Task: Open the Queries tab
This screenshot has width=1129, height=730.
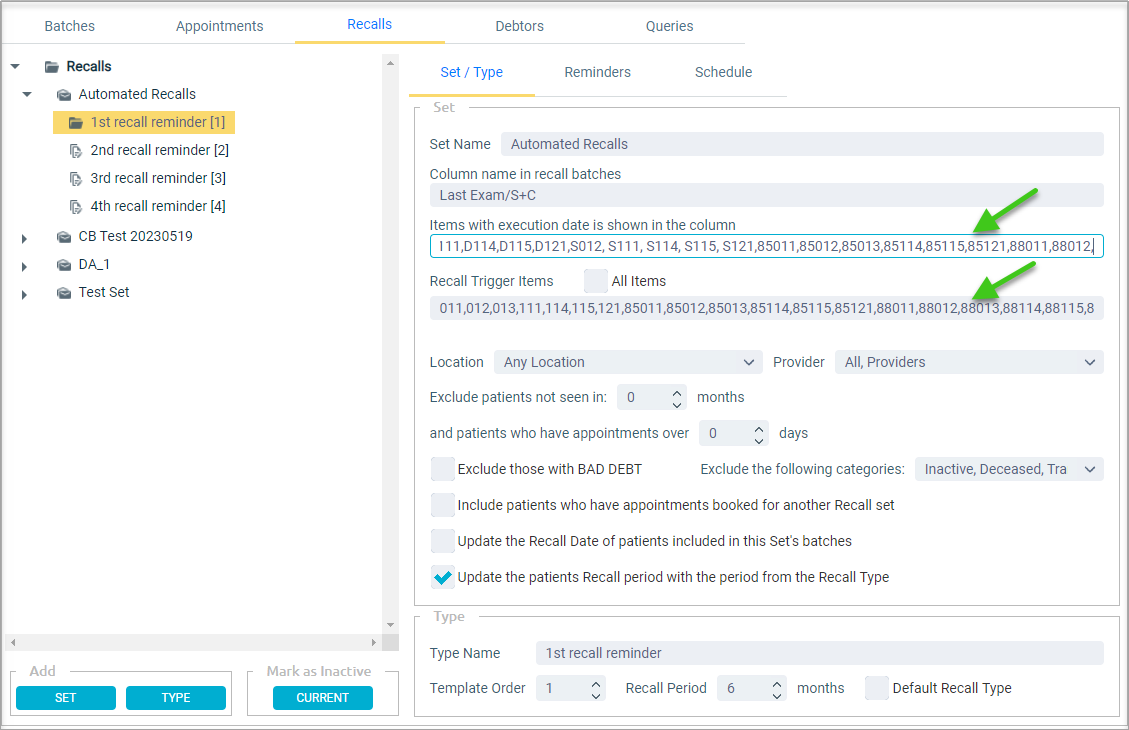Action: click(x=670, y=26)
